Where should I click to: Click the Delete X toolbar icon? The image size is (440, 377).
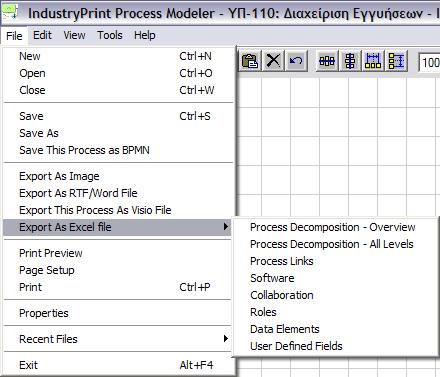[x=273, y=61]
